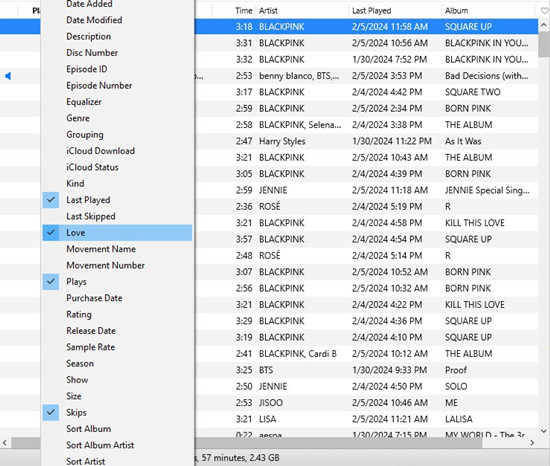Enable the Disc Number column
The image size is (550, 466).
point(117,53)
